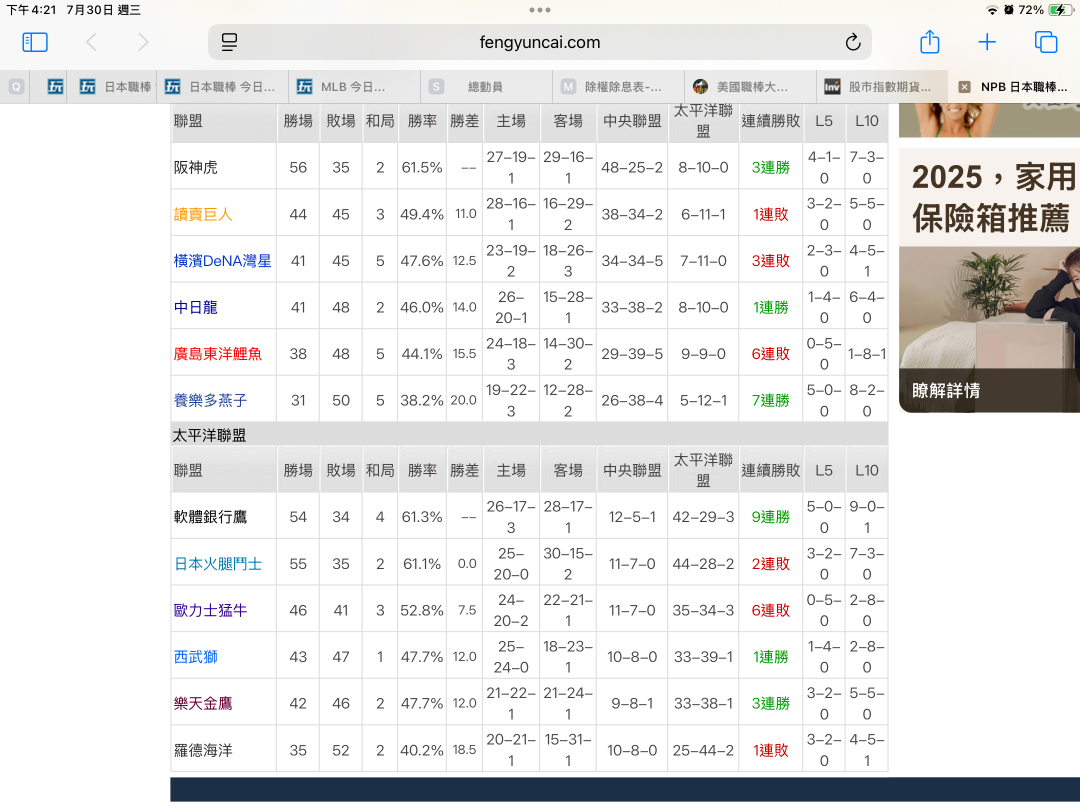1080x810 pixels.
Task: Show the tab overview
Action: click(x=1046, y=42)
